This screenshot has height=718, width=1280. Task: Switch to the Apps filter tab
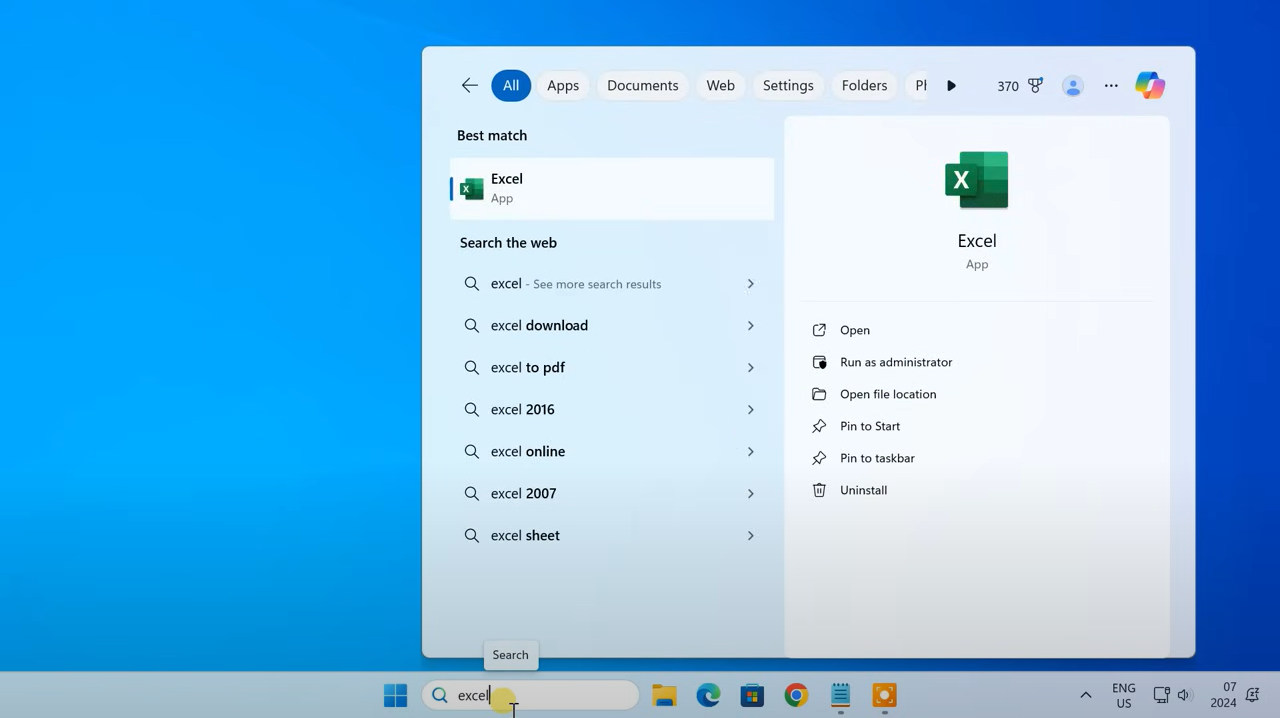tap(563, 86)
